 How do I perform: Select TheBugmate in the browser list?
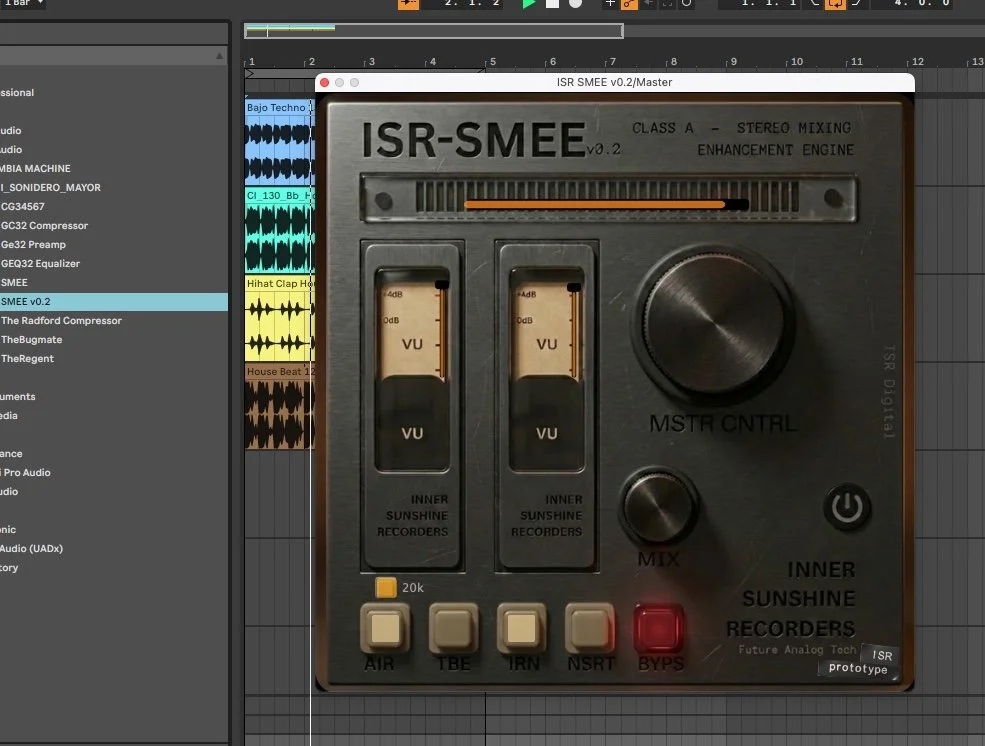(114, 340)
